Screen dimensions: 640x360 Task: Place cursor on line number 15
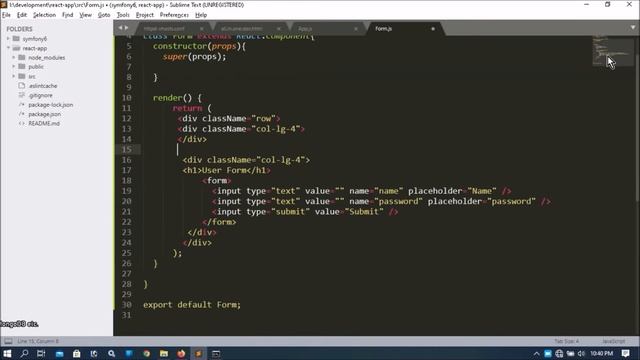127,149
